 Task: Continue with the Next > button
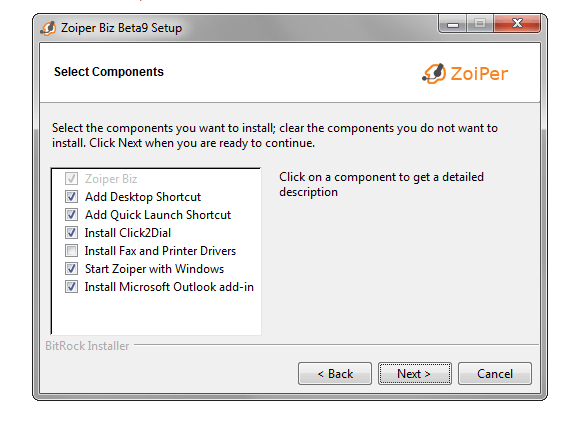415,373
